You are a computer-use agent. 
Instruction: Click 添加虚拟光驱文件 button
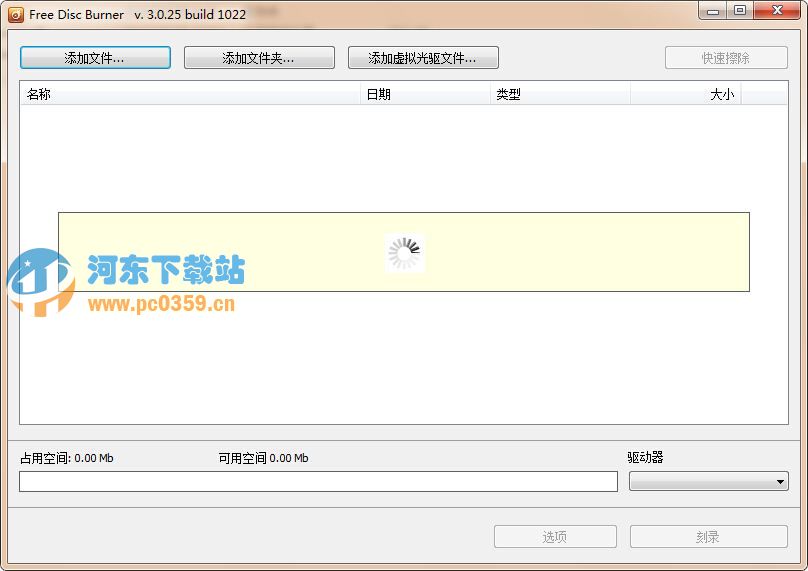423,58
